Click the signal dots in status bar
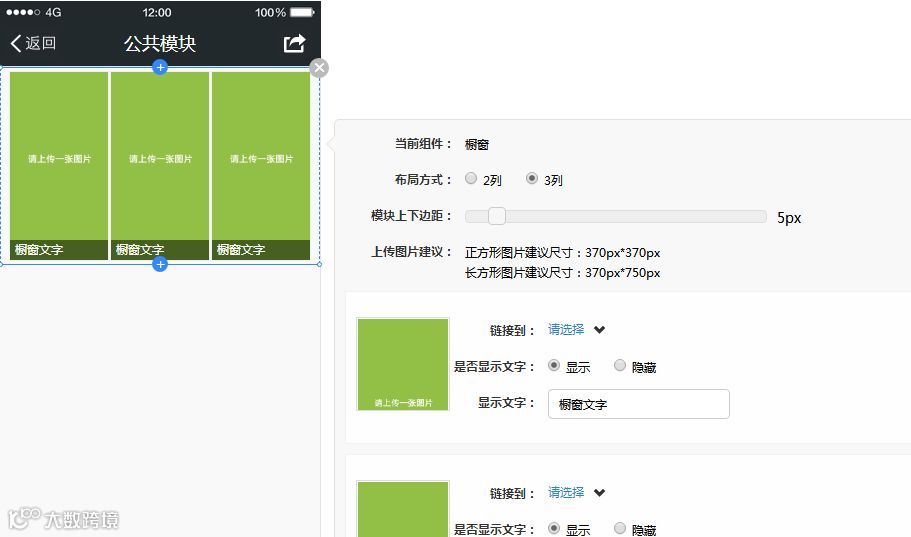This screenshot has height=537, width=911. [23, 12]
